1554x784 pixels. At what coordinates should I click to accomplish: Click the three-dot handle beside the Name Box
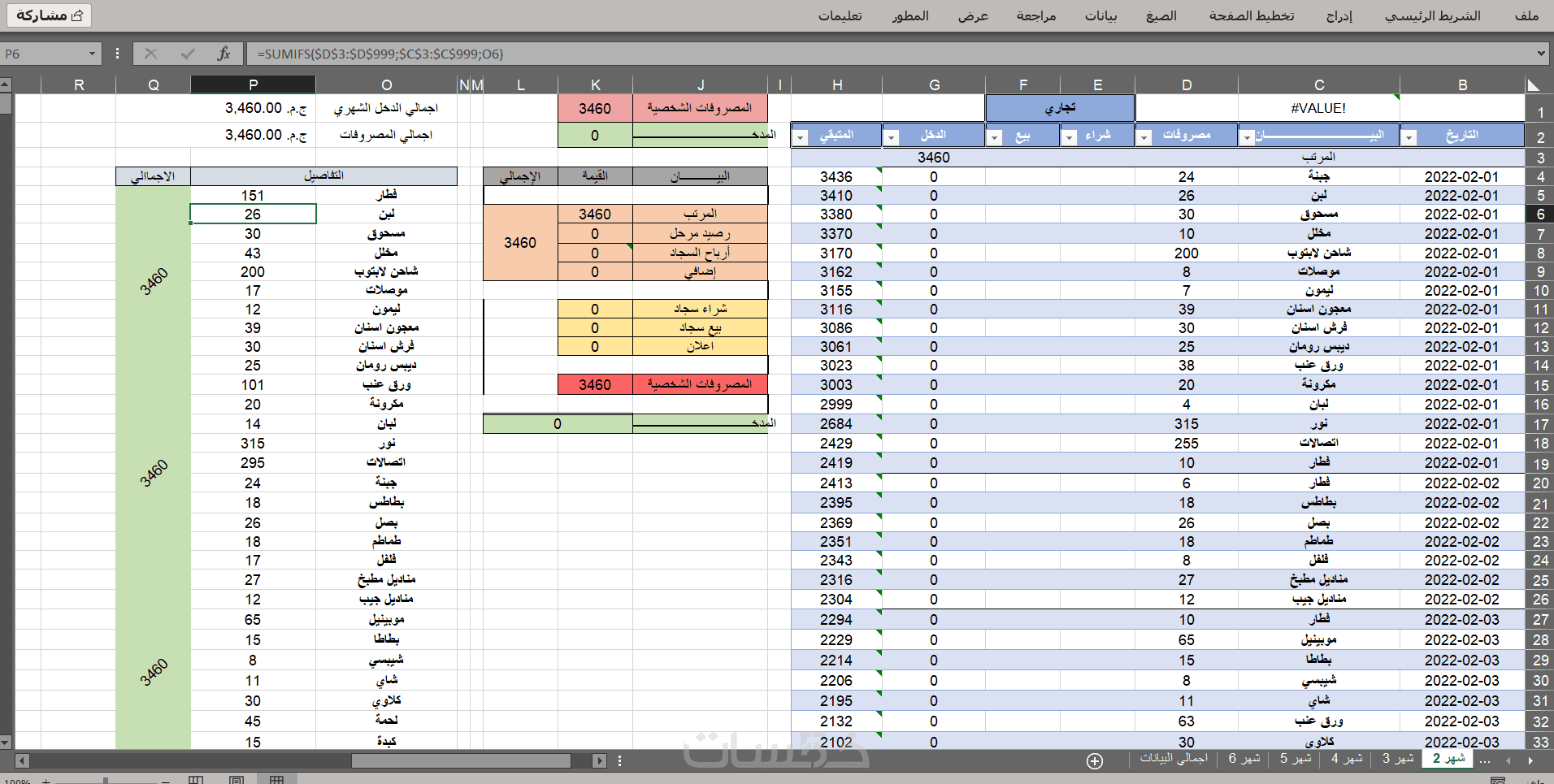tap(117, 54)
